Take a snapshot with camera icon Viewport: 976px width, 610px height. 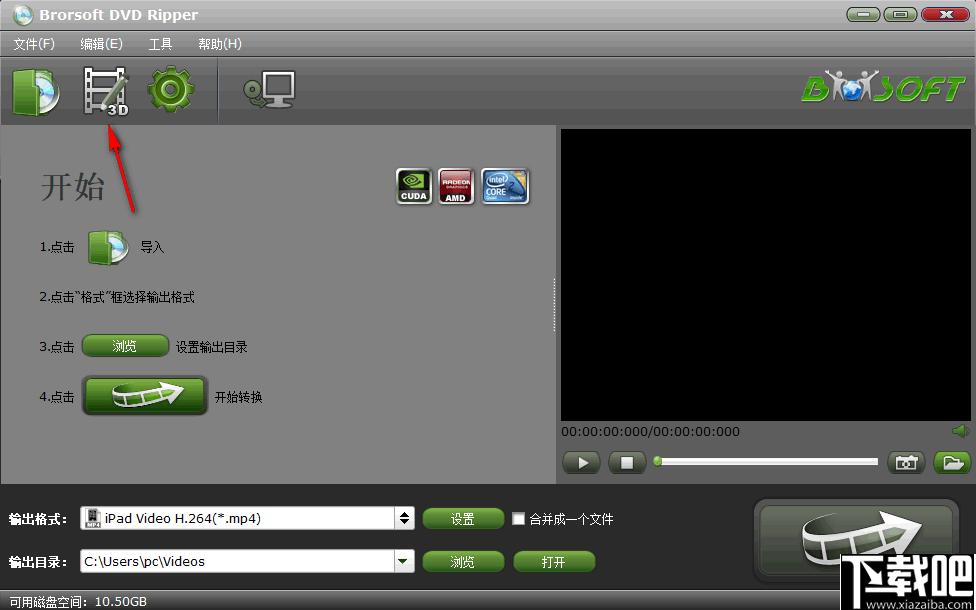coord(906,463)
